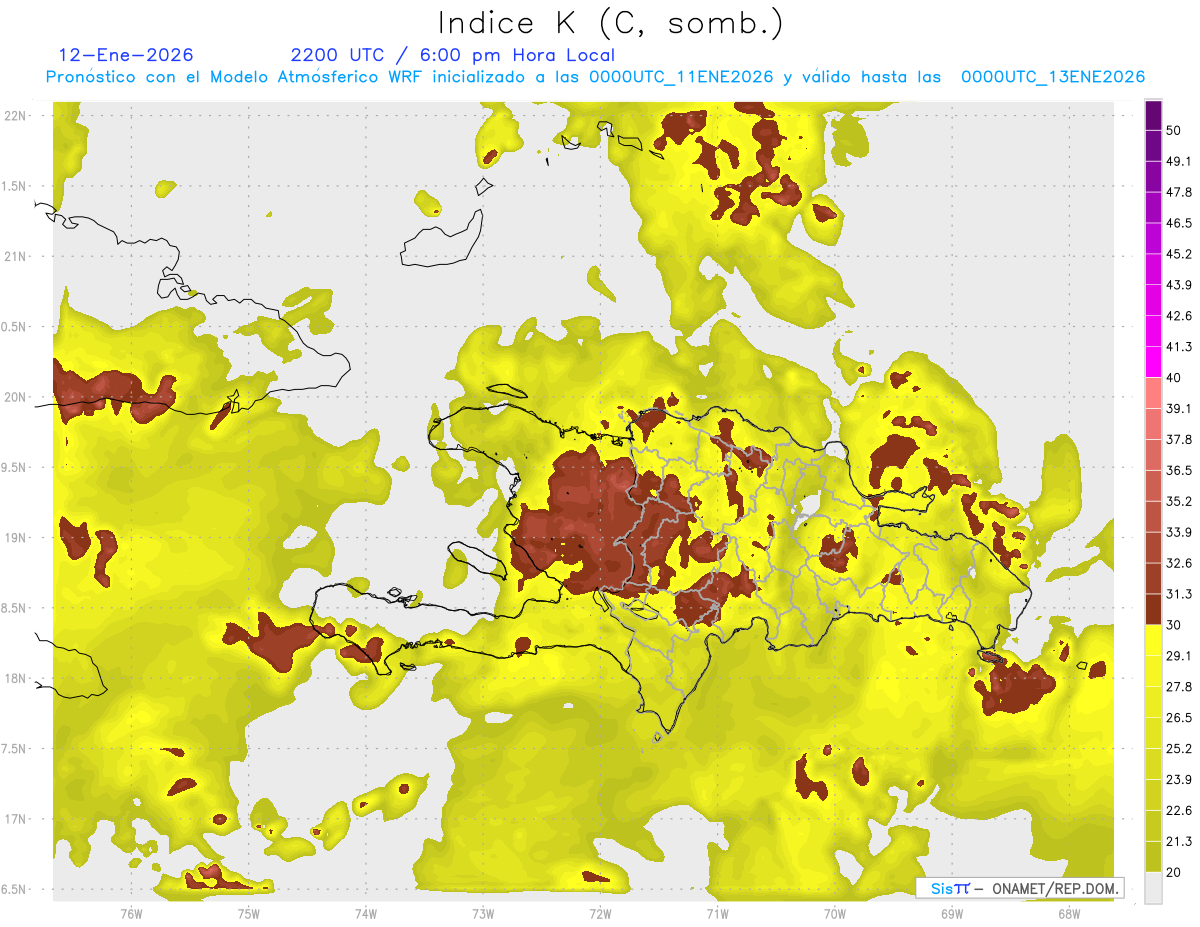Click the dark purple swatch topping the color scale

point(1153,116)
